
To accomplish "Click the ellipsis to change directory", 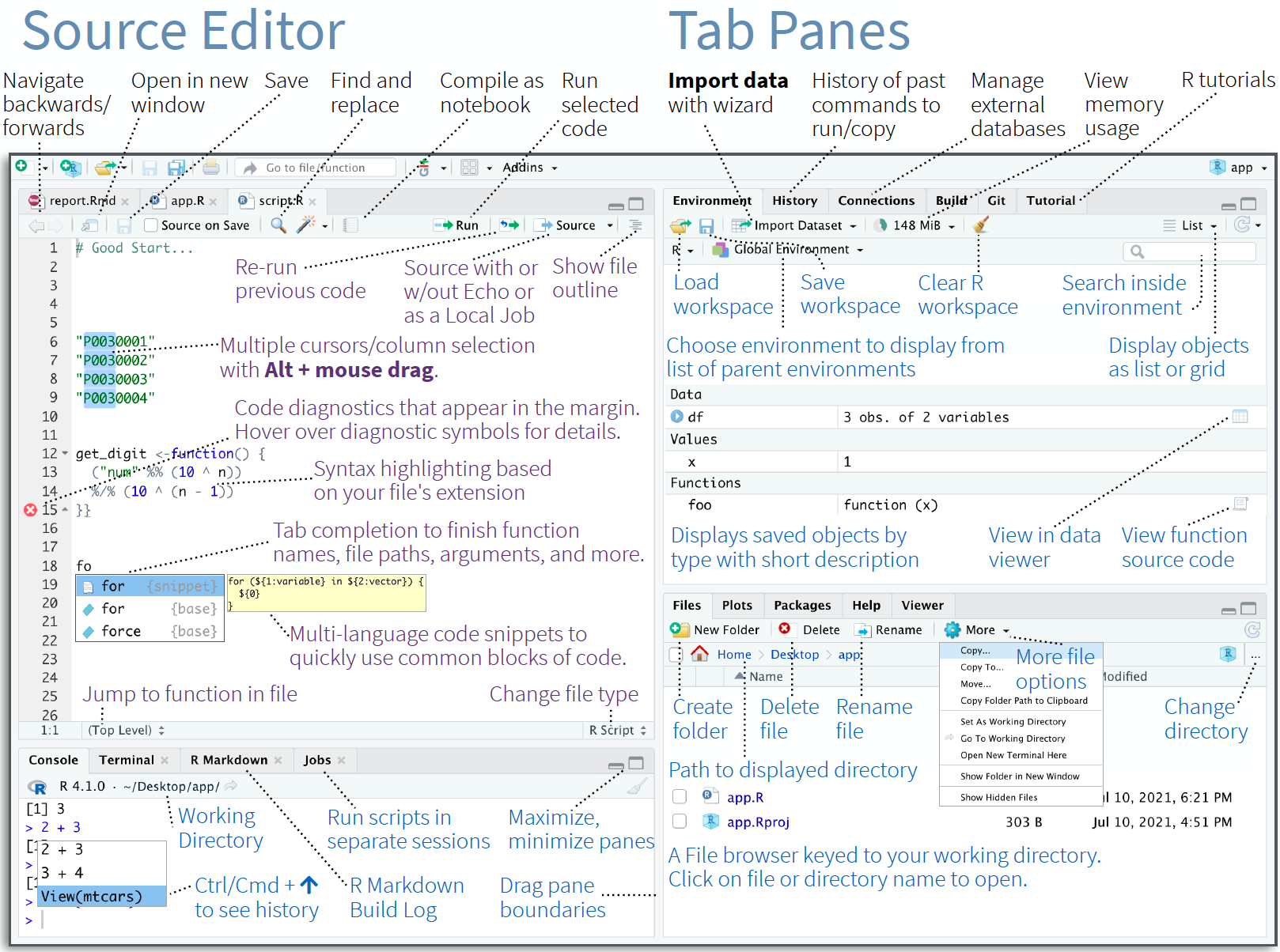I will 1255,656.
